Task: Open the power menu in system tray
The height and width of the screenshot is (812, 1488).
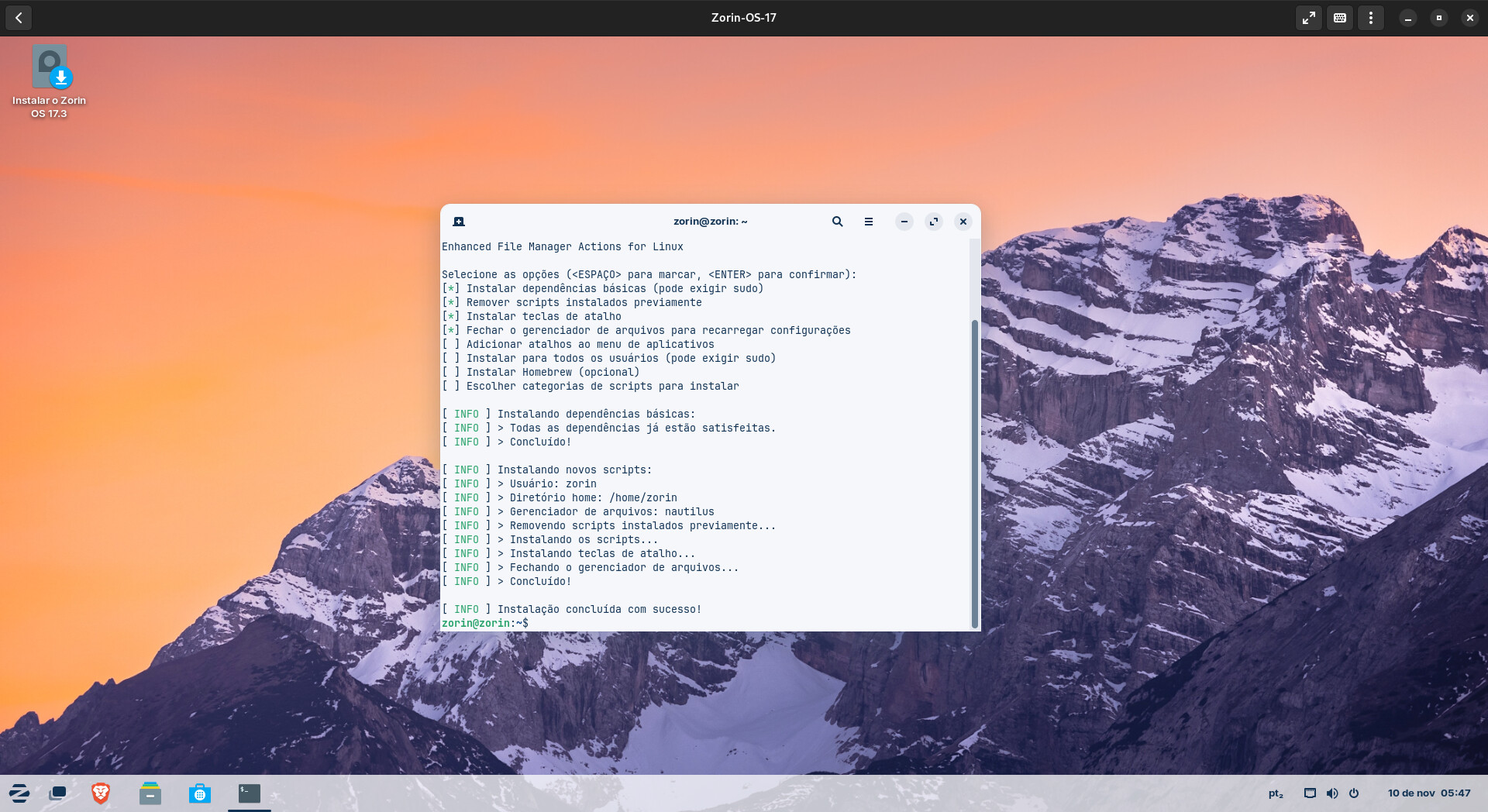Action: [x=1354, y=793]
